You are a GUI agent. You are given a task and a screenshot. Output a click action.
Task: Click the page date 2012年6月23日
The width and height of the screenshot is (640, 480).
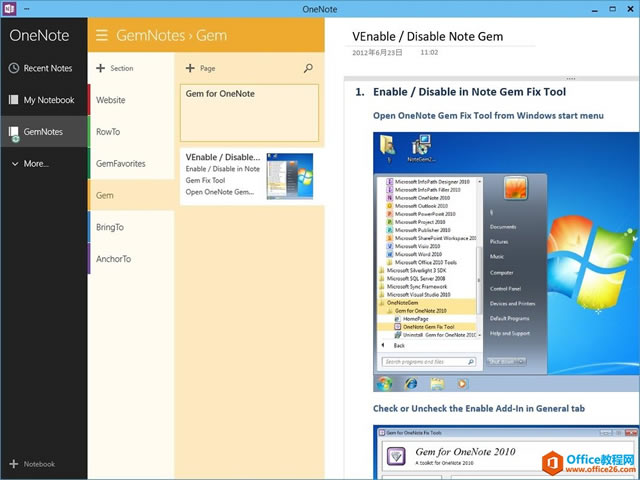tap(377, 53)
